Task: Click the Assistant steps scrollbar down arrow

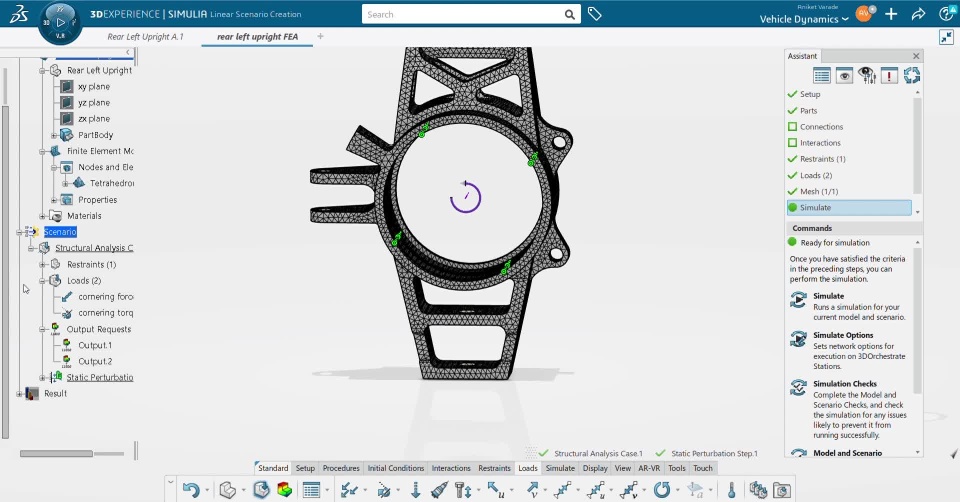Action: click(x=917, y=212)
